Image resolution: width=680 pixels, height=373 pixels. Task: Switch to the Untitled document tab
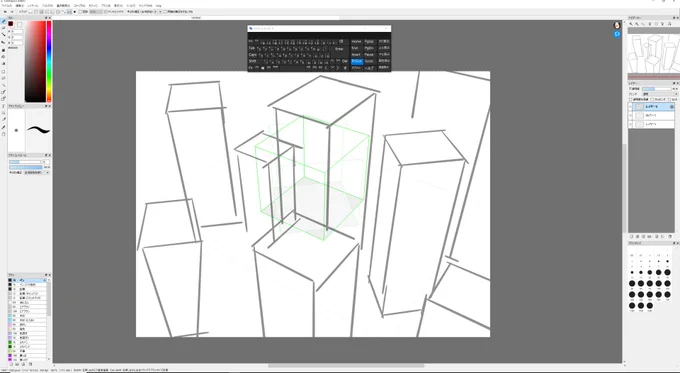click(196, 18)
